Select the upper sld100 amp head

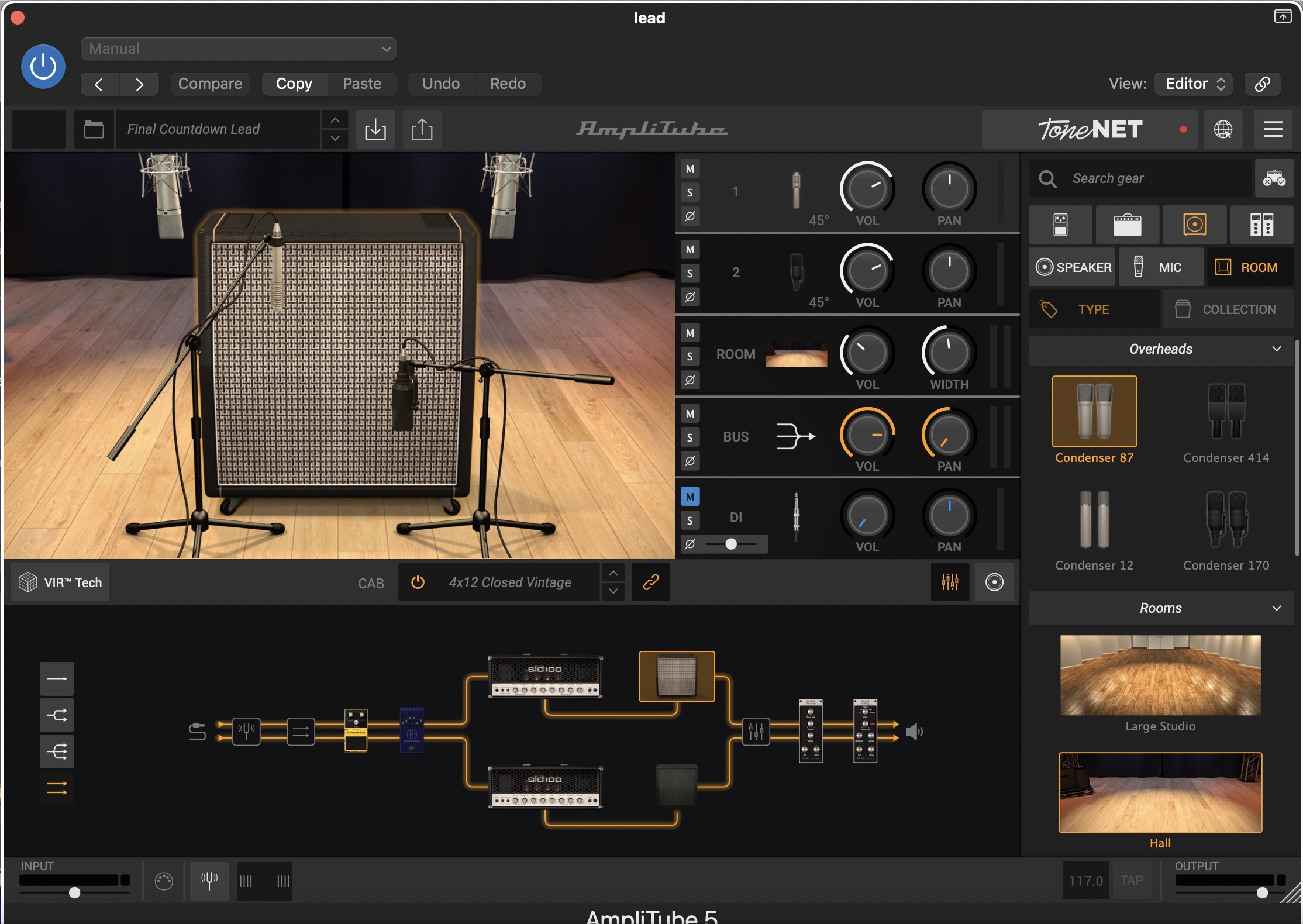point(545,677)
